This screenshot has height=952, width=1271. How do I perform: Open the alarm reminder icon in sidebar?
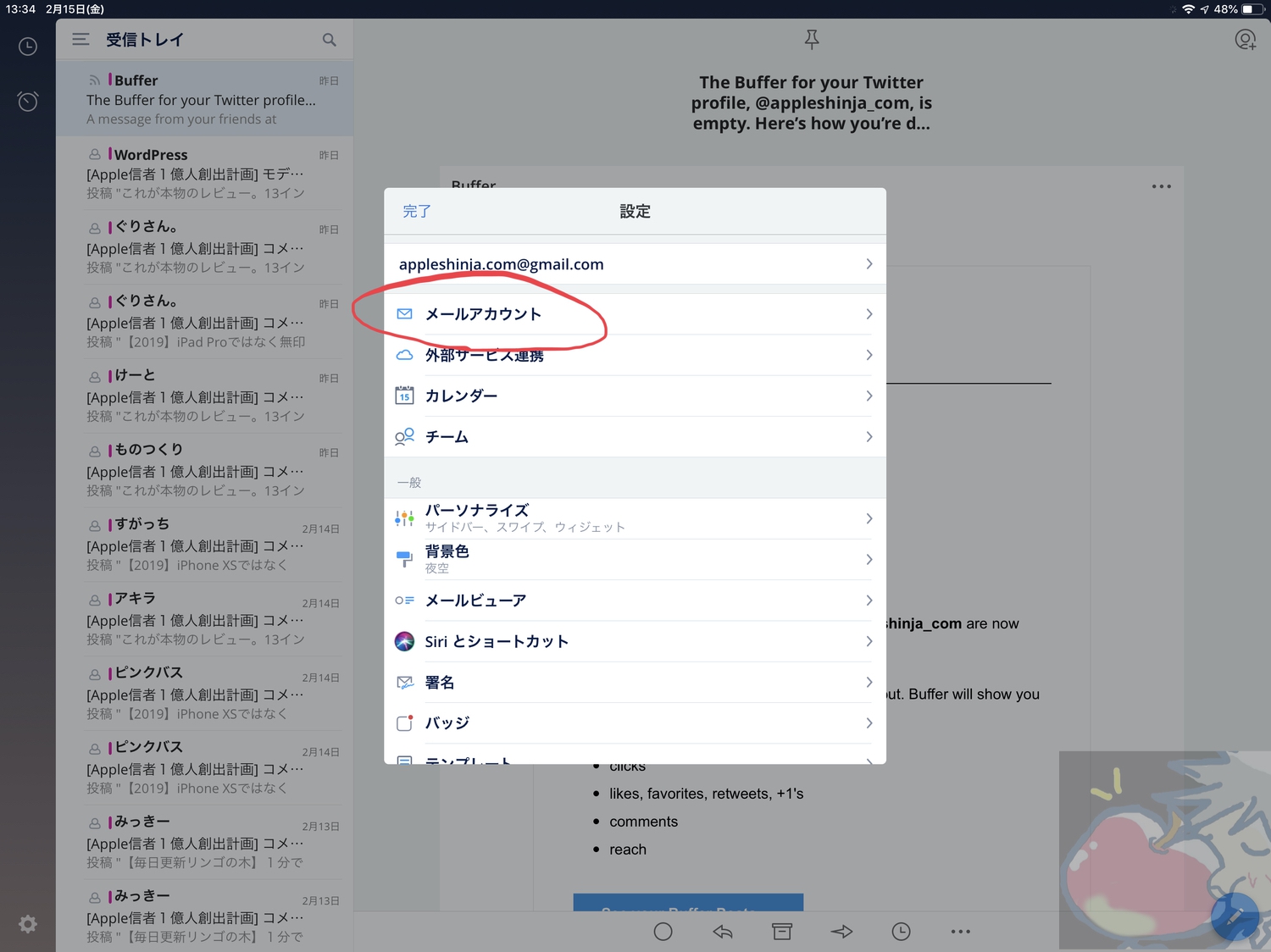point(28,102)
